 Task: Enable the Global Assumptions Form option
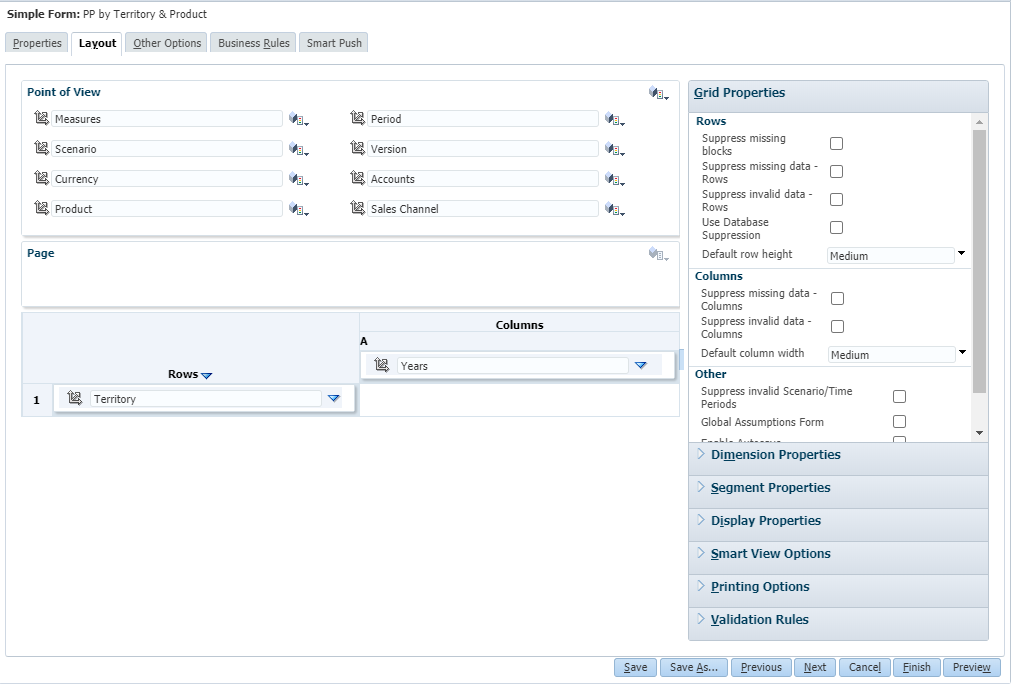[x=899, y=422]
